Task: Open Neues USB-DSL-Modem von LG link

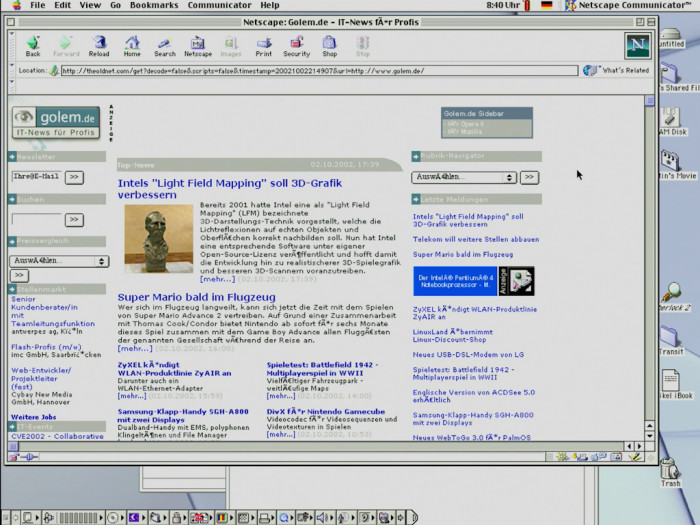Action: coord(468,354)
